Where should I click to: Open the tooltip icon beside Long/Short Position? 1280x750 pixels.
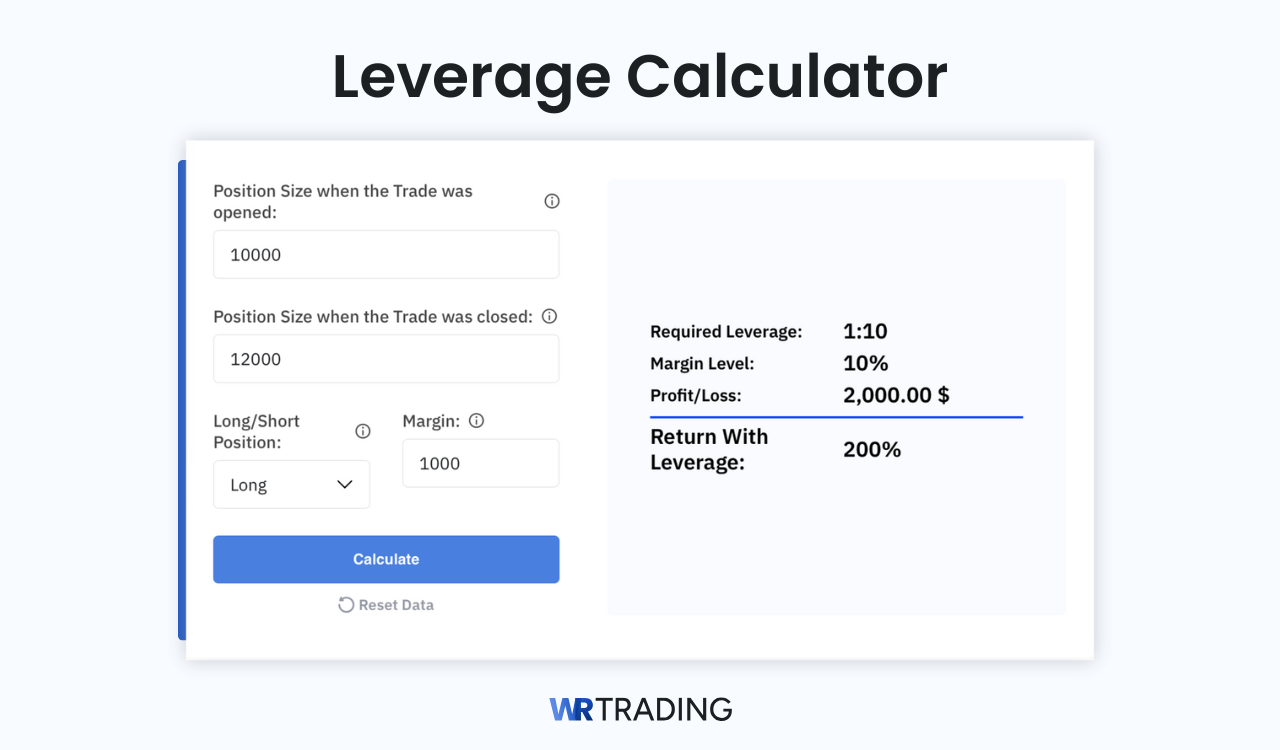[362, 430]
